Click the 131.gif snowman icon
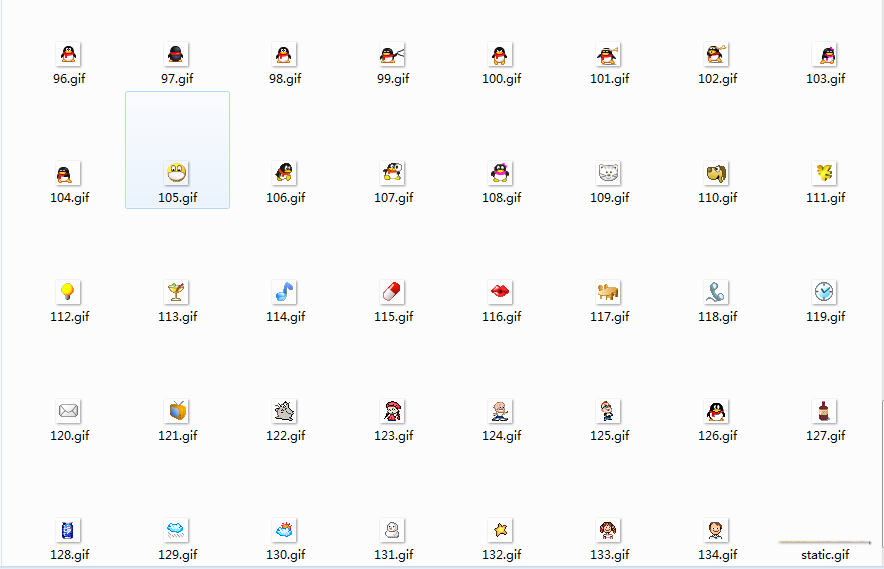884x569 pixels. click(392, 530)
